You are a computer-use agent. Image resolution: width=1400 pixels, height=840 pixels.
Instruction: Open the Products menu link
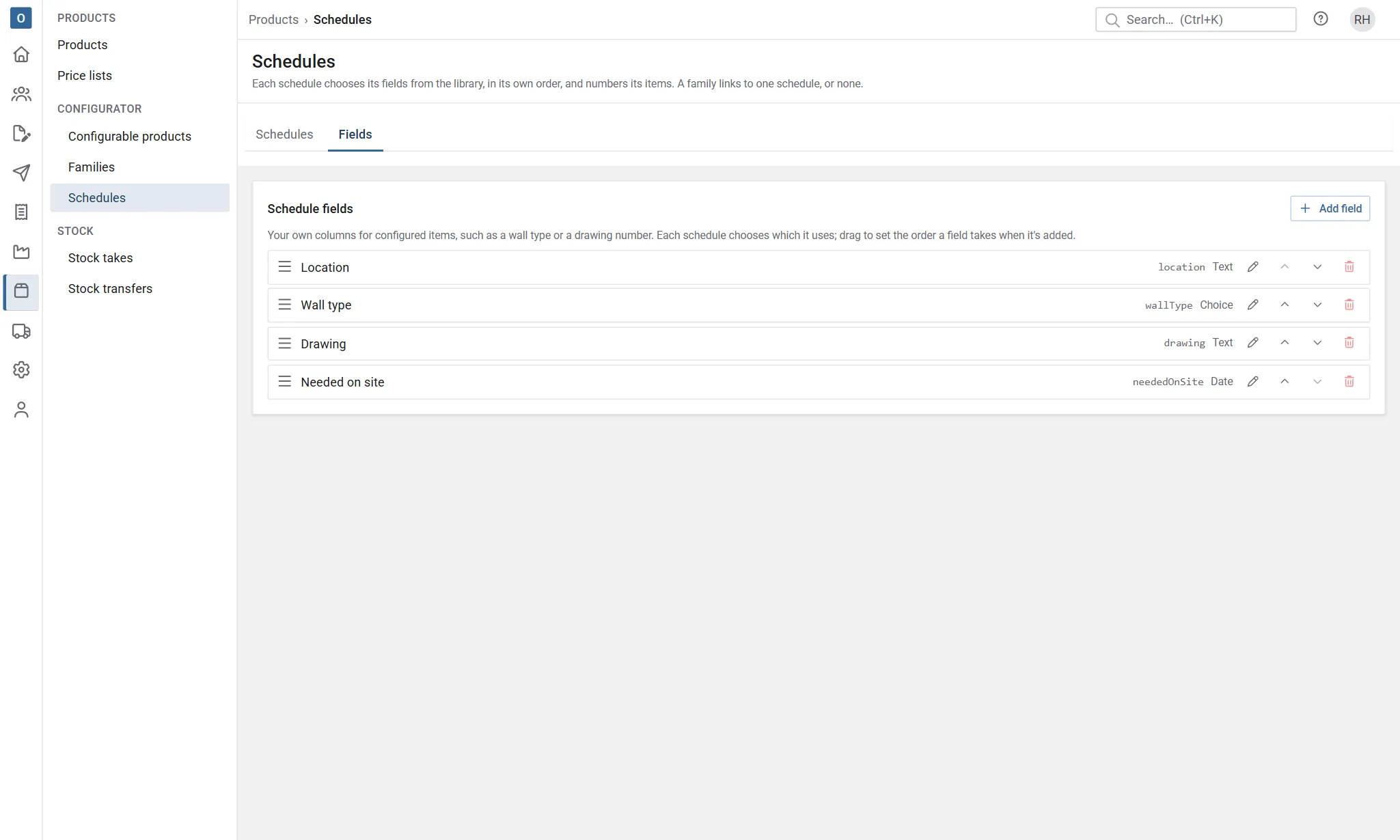pyautogui.click(x=83, y=45)
